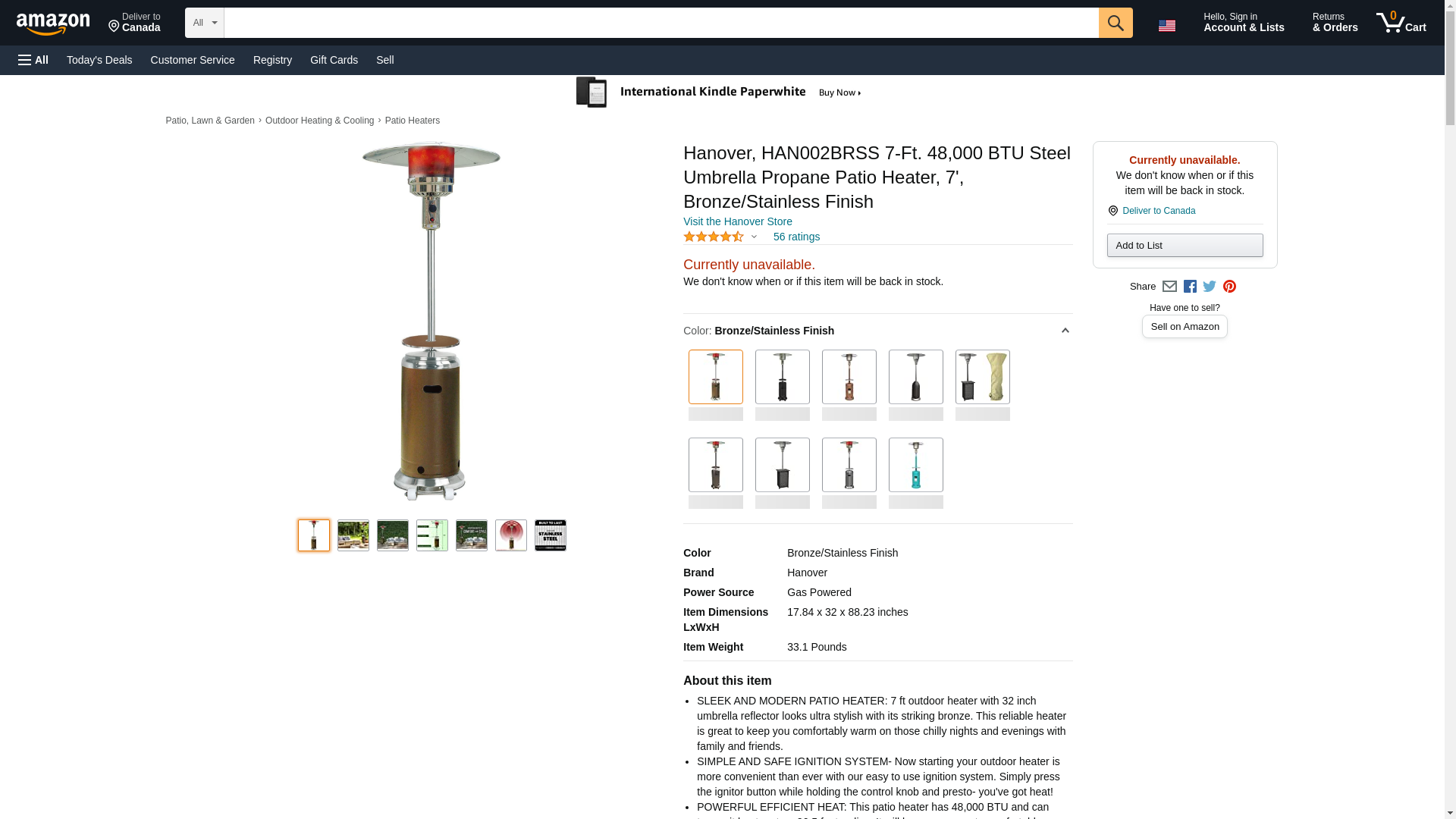1456x819 pixels.
Task: Share product on Twitter icon
Action: (x=1210, y=287)
